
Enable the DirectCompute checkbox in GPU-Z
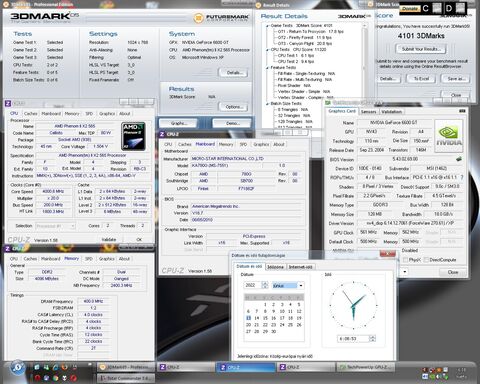click(x=426, y=260)
